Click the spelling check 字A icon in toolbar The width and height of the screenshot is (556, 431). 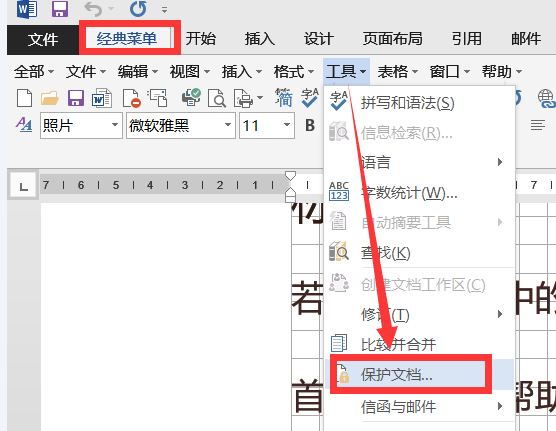pyautogui.click(x=310, y=98)
